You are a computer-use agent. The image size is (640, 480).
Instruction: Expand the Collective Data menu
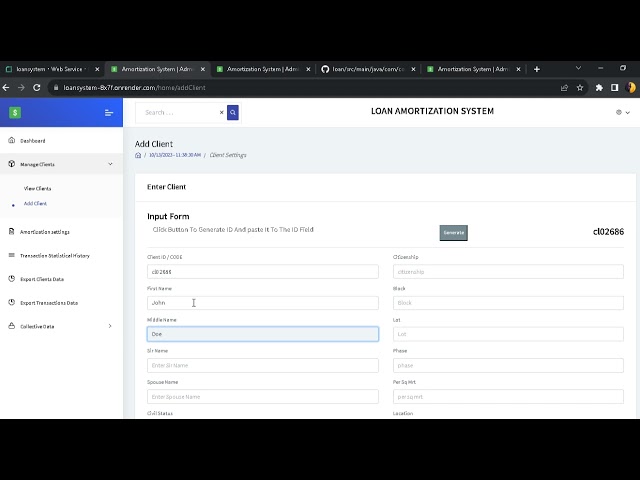pos(61,326)
